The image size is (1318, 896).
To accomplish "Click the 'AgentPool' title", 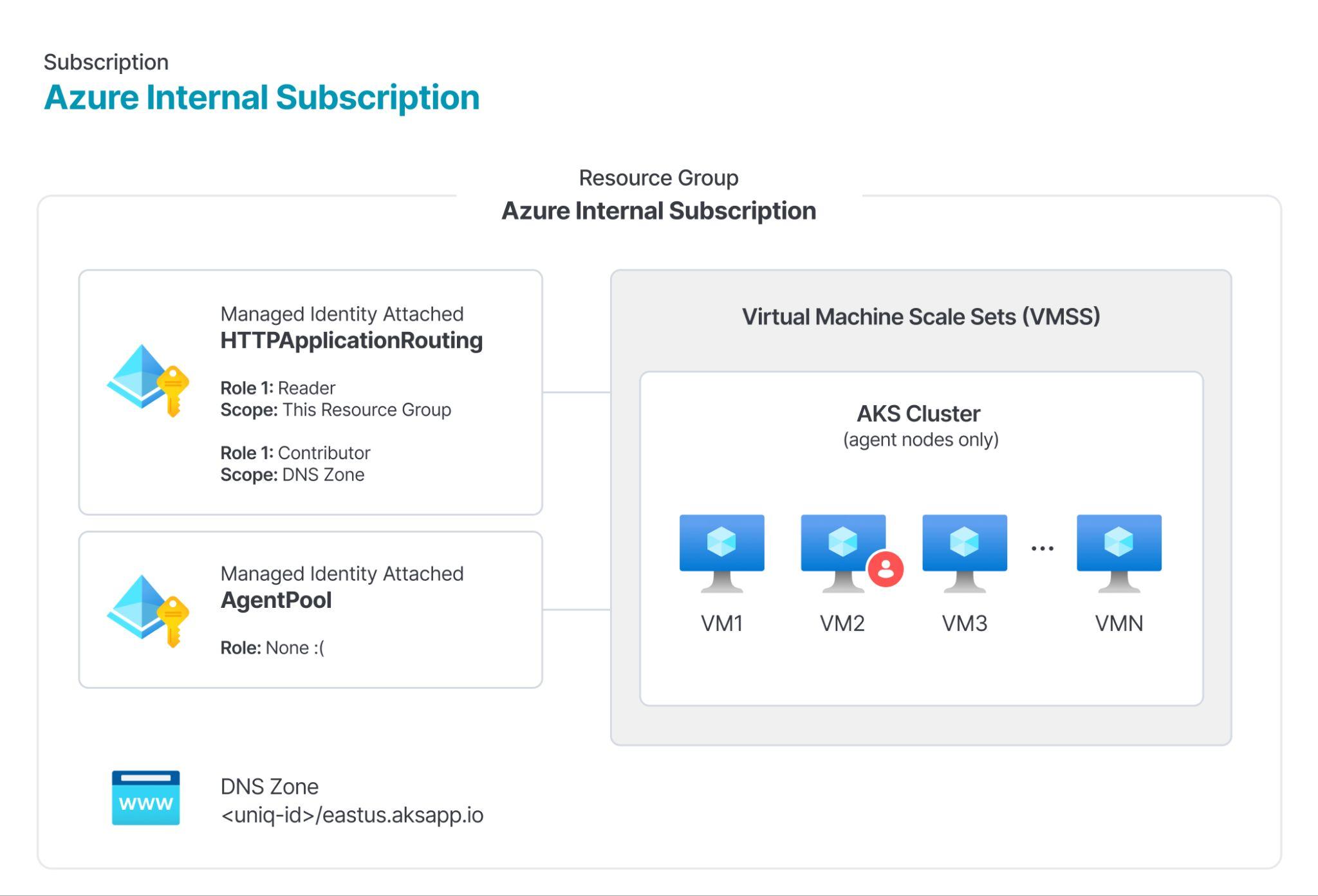I will tap(276, 600).
